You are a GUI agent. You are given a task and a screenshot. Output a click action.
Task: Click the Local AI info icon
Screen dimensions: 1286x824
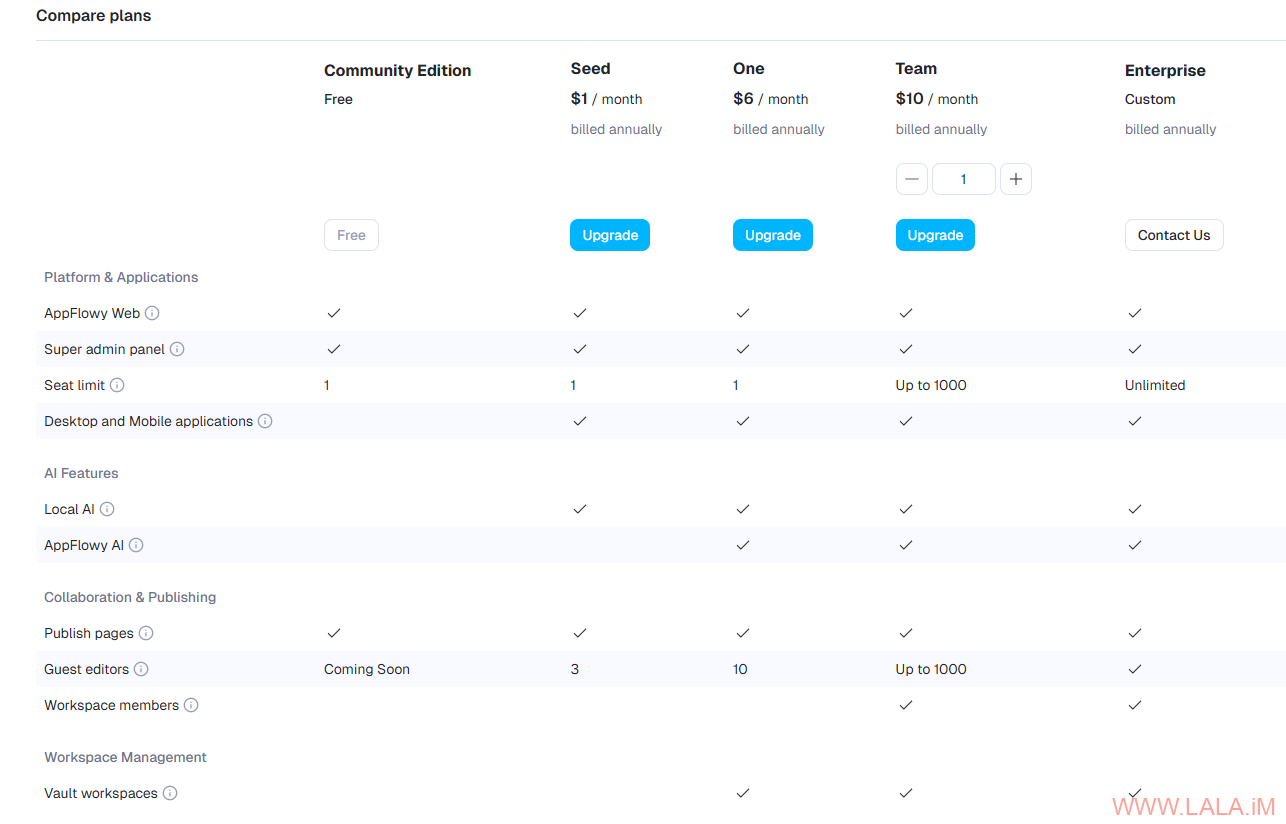tap(107, 509)
